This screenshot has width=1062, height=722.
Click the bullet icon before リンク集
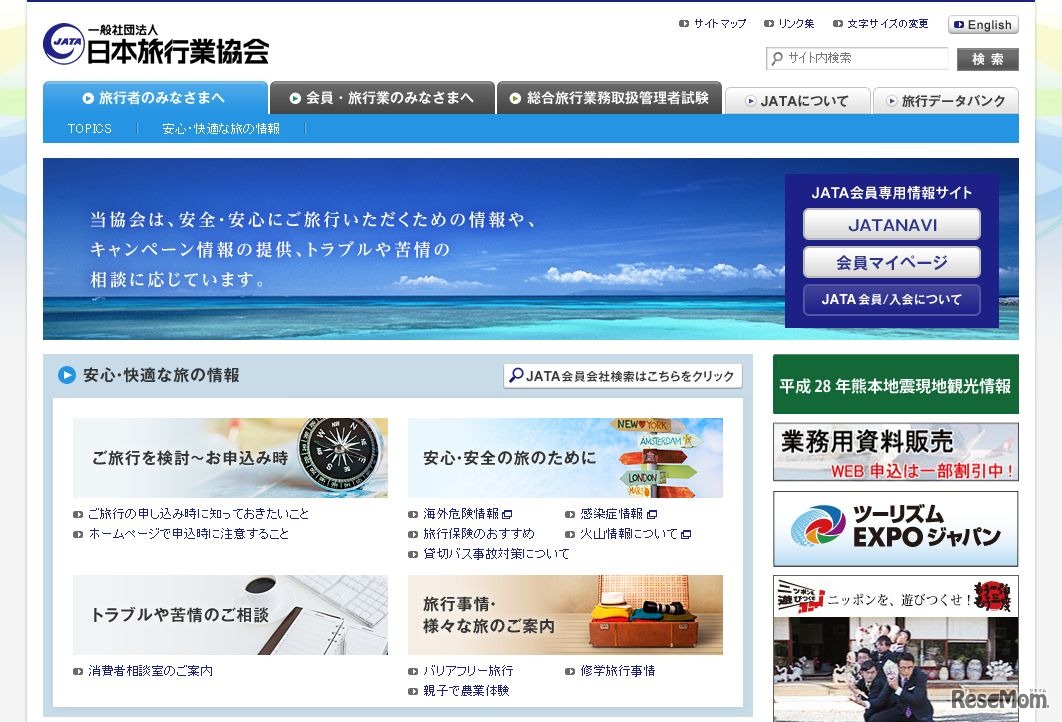[x=769, y=24]
